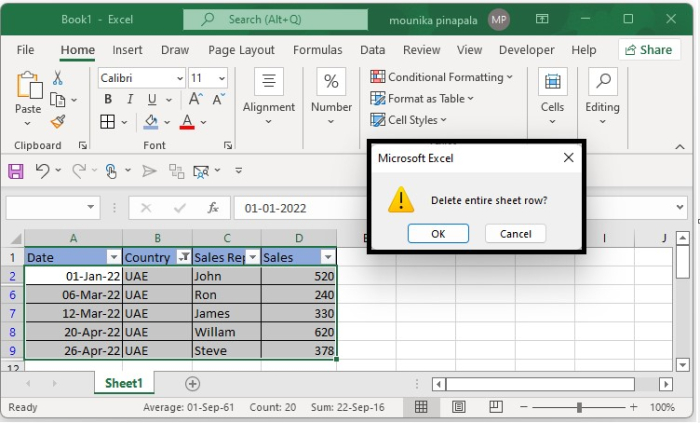Click the Search box in title bar

275,20
